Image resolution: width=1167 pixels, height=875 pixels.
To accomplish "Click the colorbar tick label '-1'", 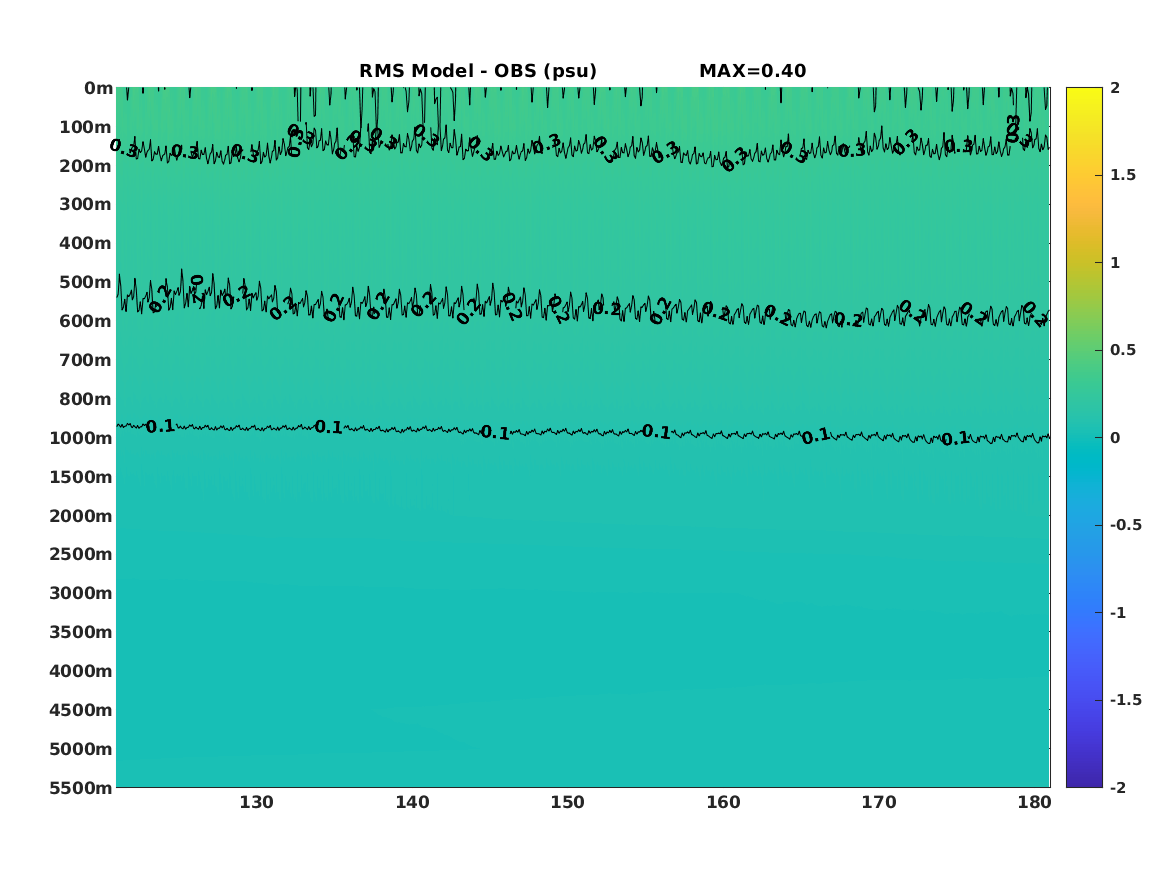I will [x=1118, y=612].
